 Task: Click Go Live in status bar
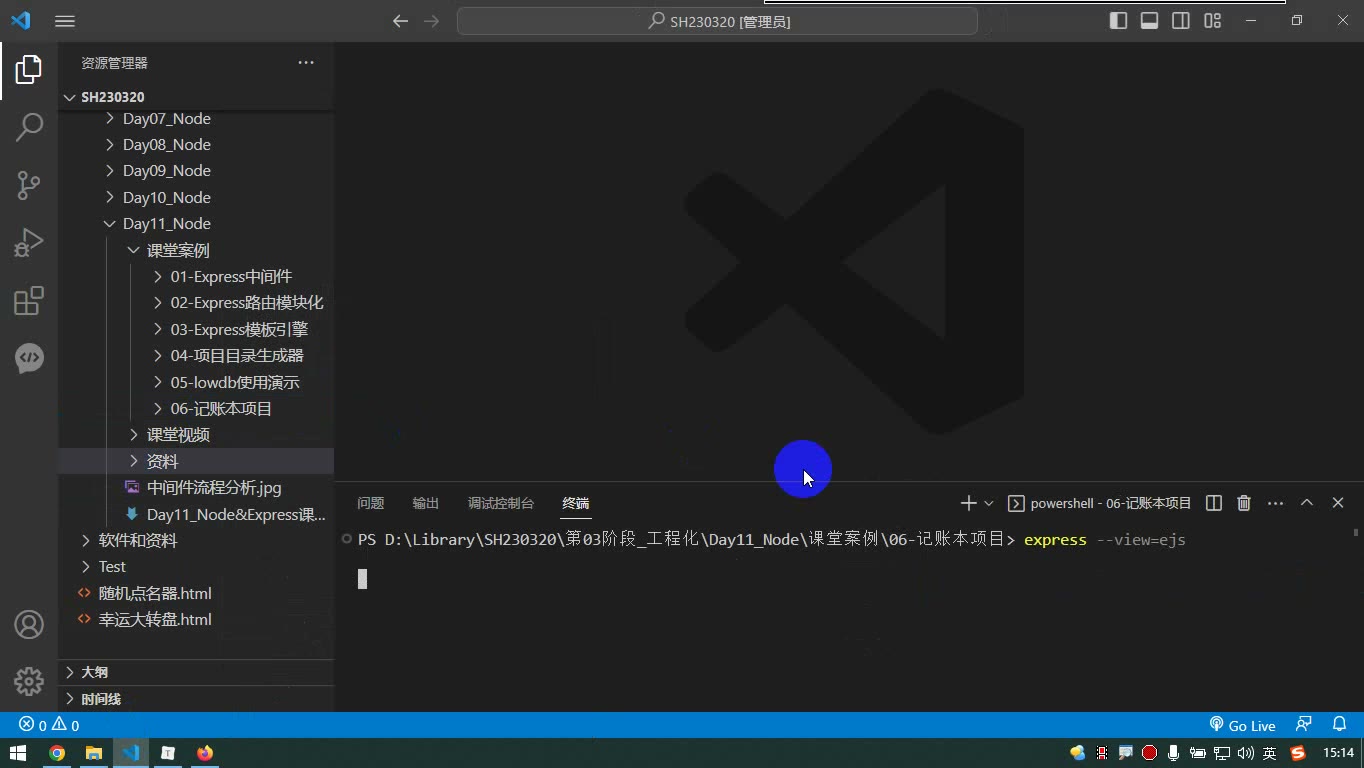tap(1242, 725)
